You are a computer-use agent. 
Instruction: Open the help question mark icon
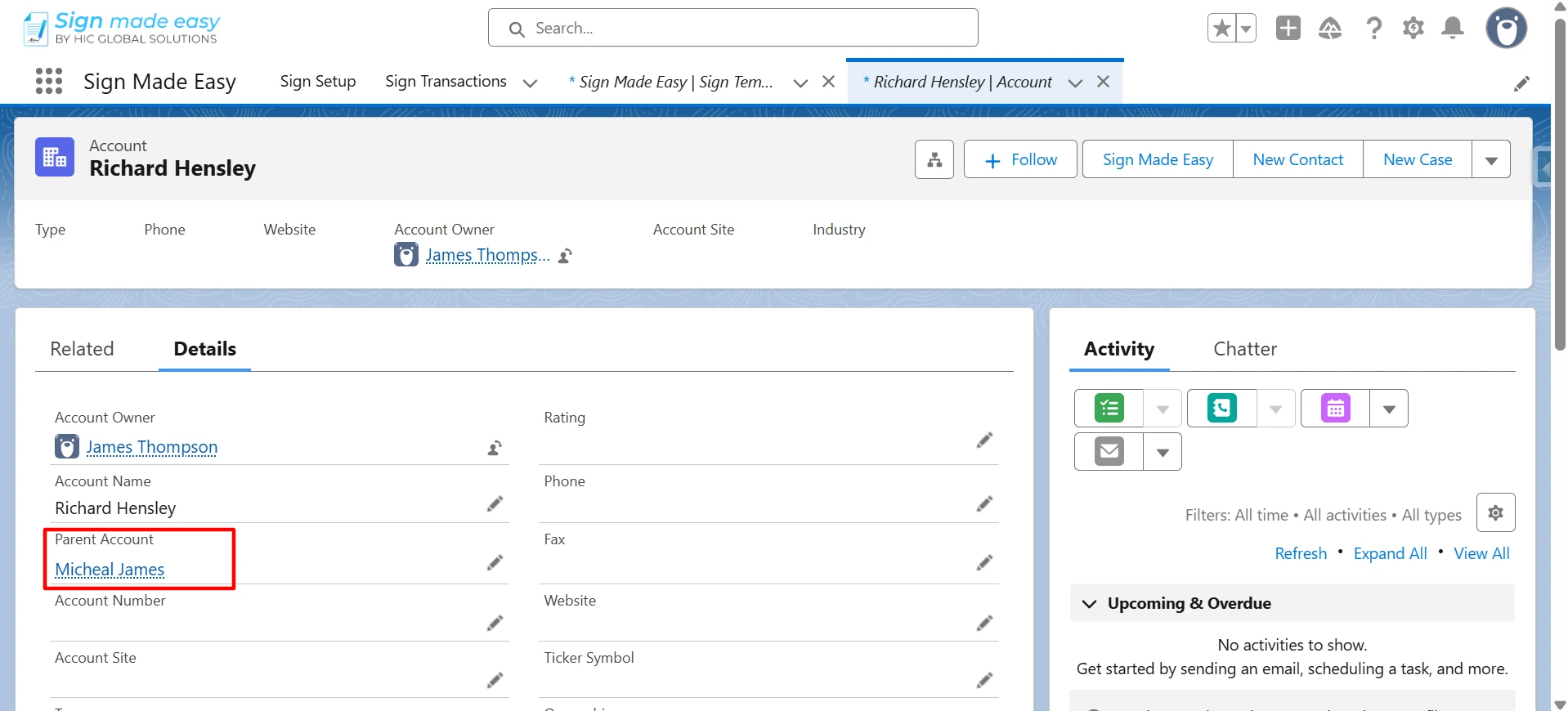pyautogui.click(x=1374, y=29)
